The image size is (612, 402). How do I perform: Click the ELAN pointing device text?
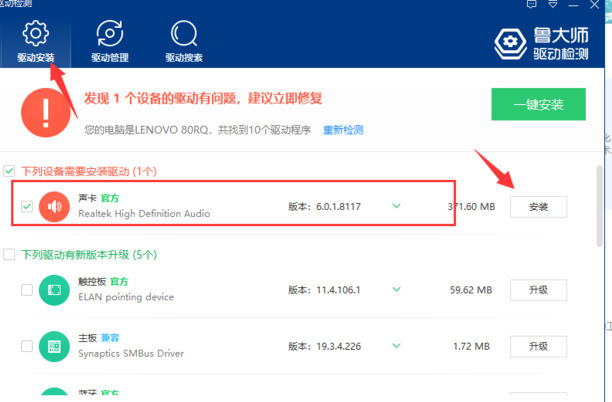coord(126,297)
